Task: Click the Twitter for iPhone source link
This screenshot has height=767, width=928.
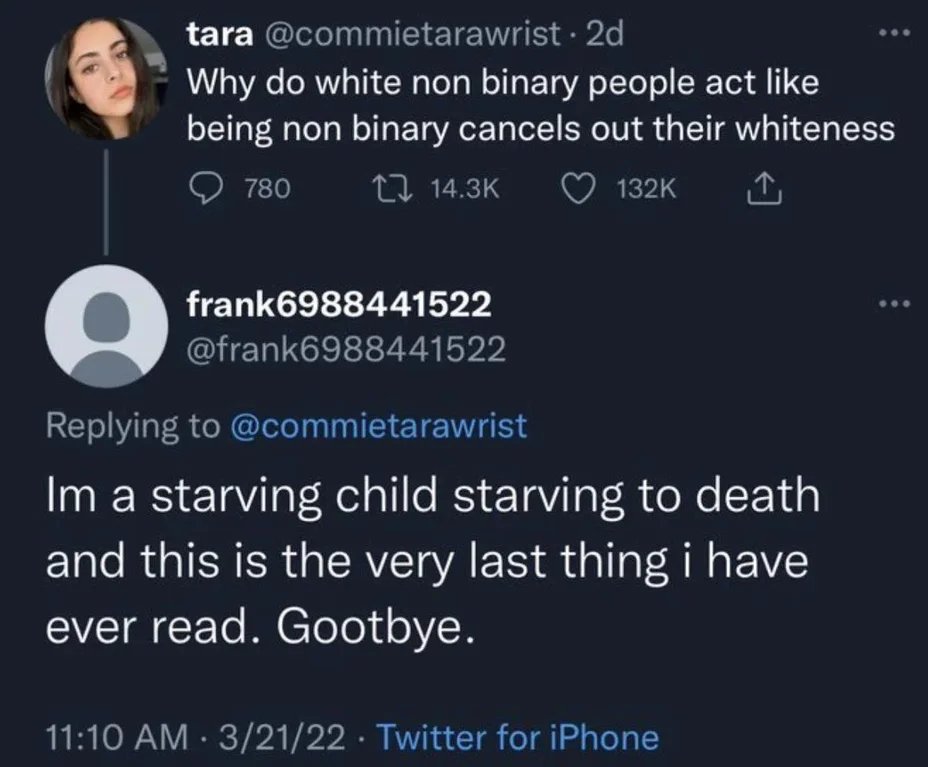Action: tap(517, 737)
